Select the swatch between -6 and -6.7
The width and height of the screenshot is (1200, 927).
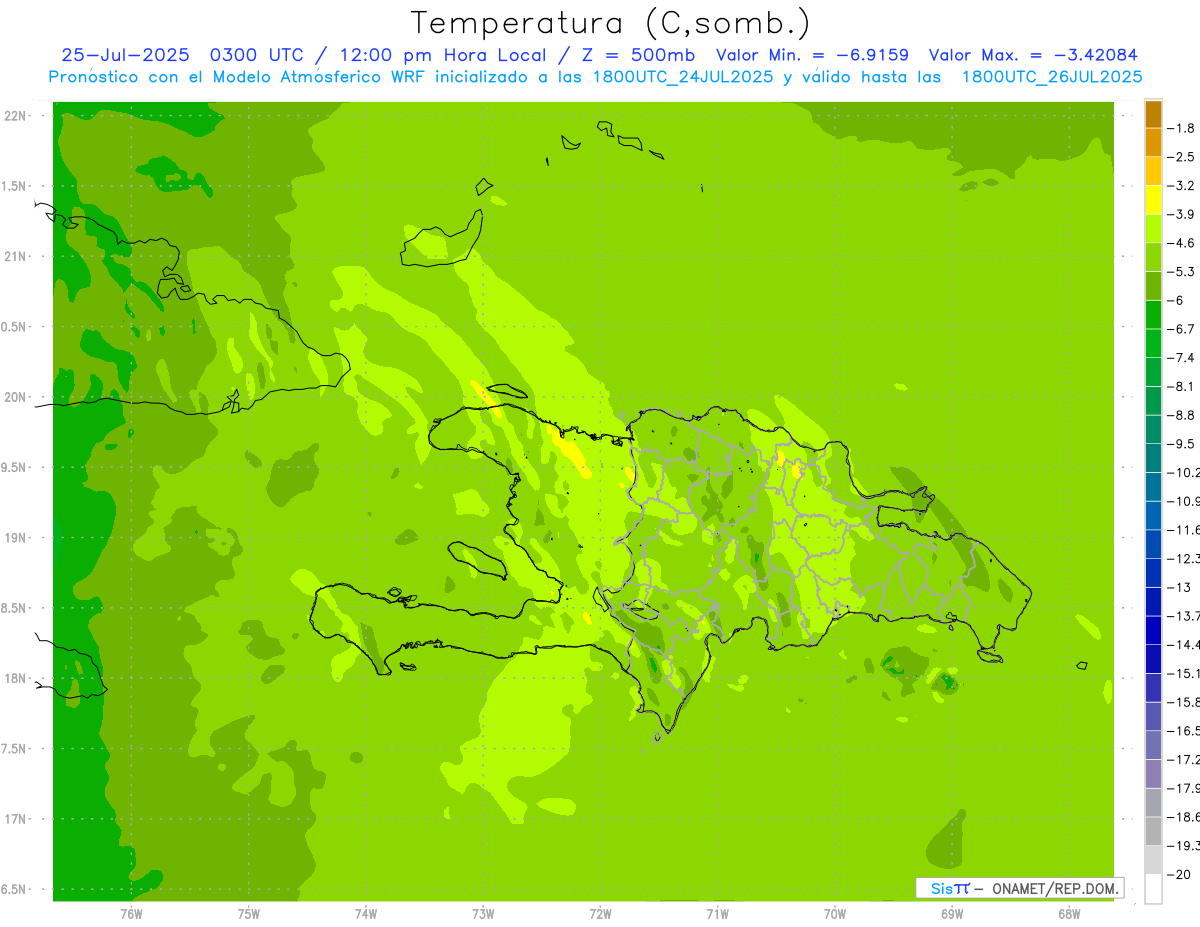pos(1153,315)
